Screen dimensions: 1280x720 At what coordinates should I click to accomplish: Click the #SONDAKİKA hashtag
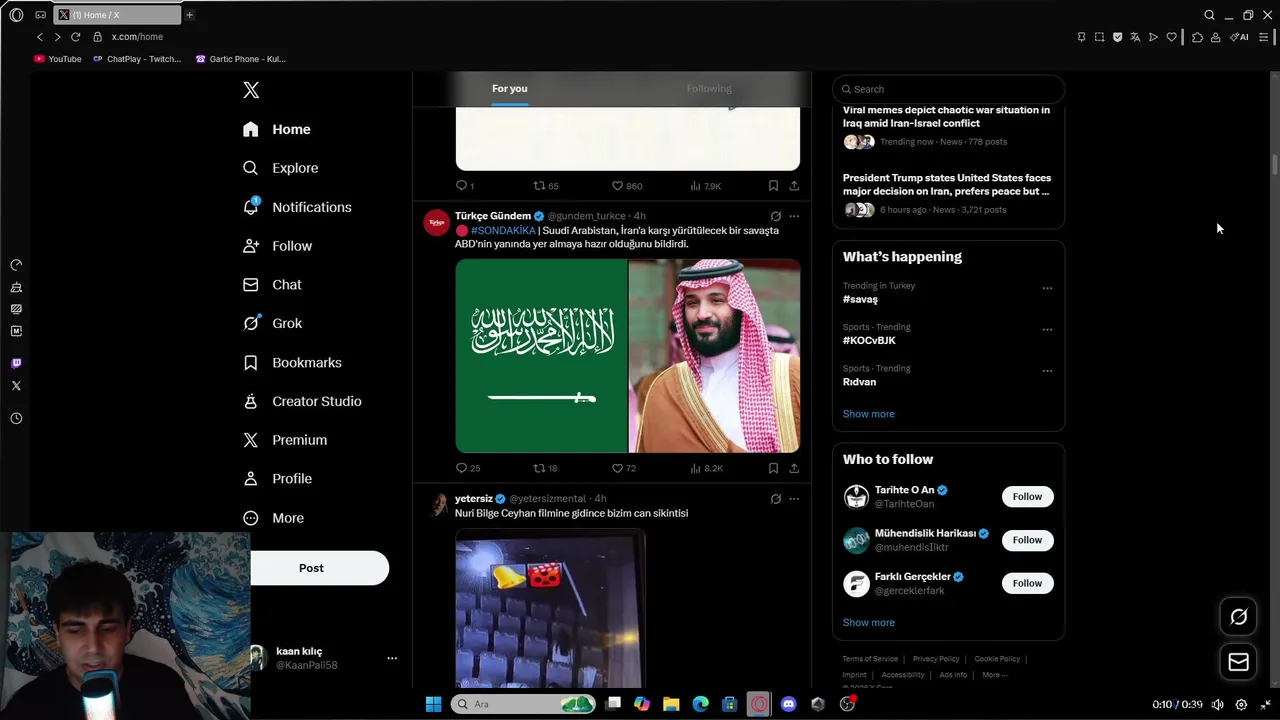point(503,230)
